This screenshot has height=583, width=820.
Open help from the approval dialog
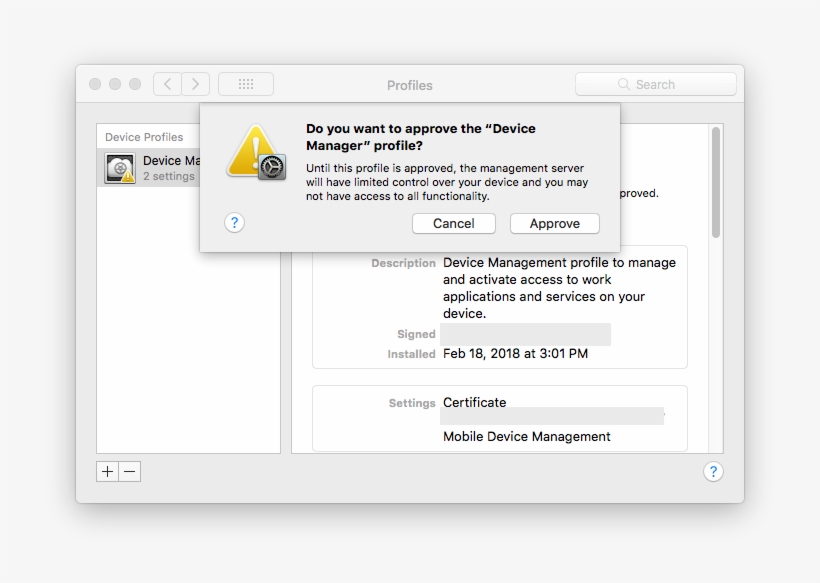[234, 223]
